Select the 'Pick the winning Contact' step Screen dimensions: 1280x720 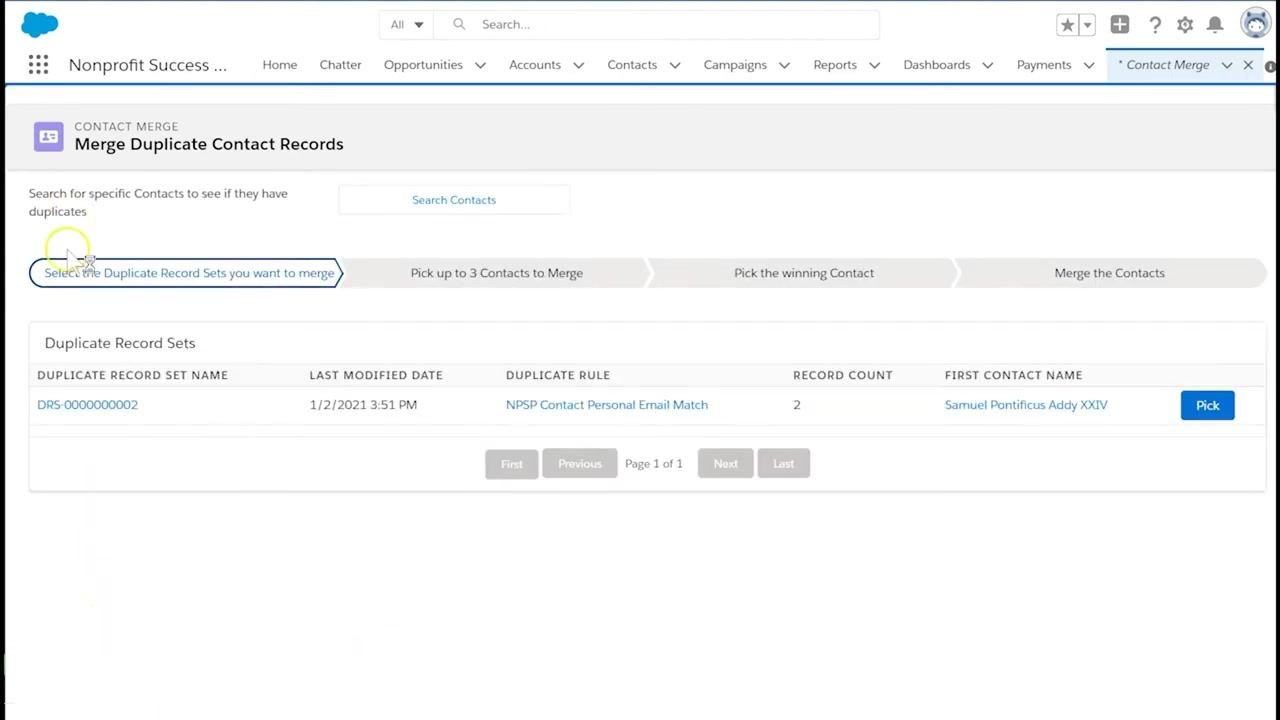(x=804, y=273)
